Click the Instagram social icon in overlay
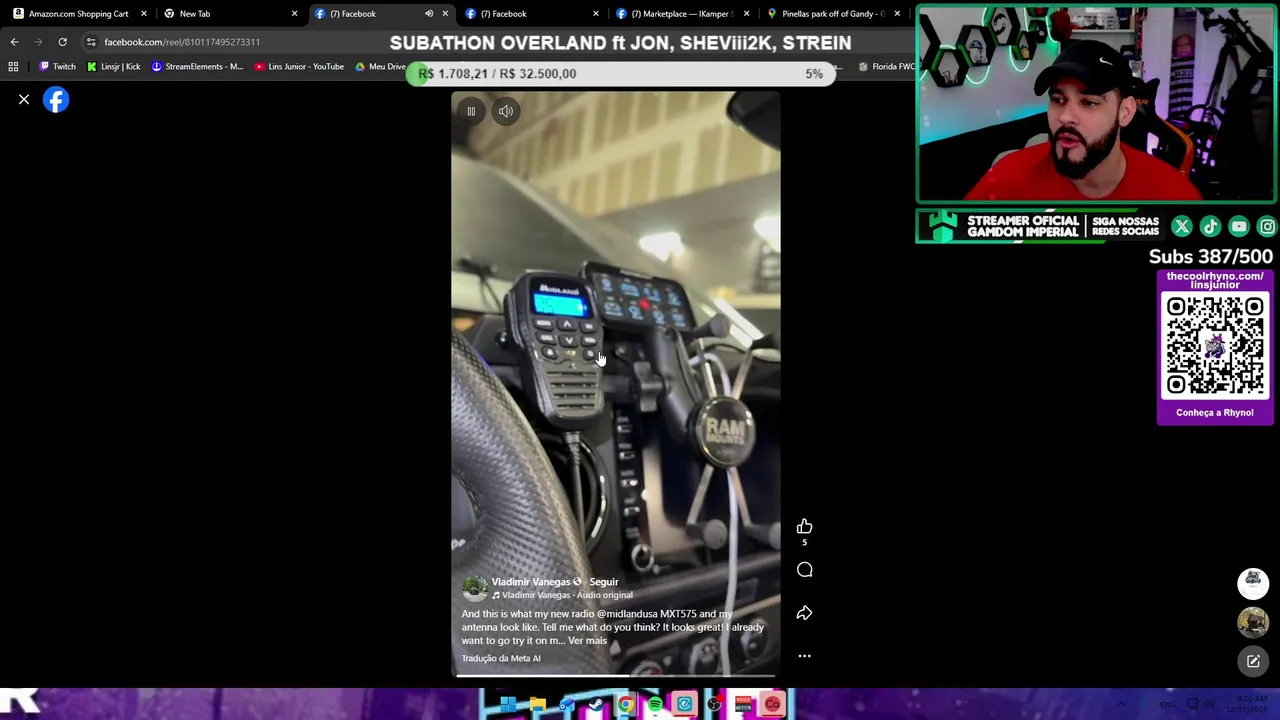 1267,227
